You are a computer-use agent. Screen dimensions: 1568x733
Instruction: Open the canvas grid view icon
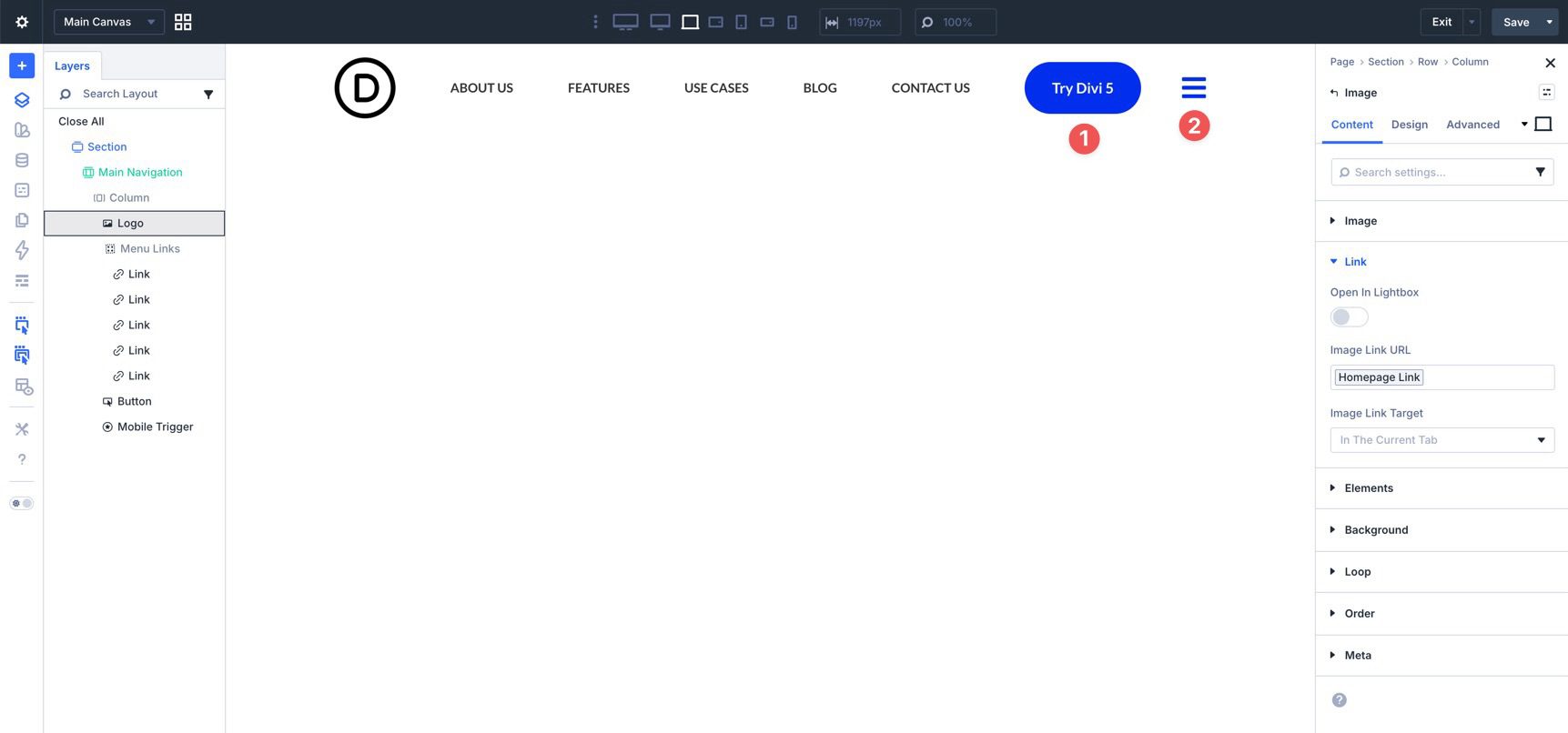click(183, 22)
